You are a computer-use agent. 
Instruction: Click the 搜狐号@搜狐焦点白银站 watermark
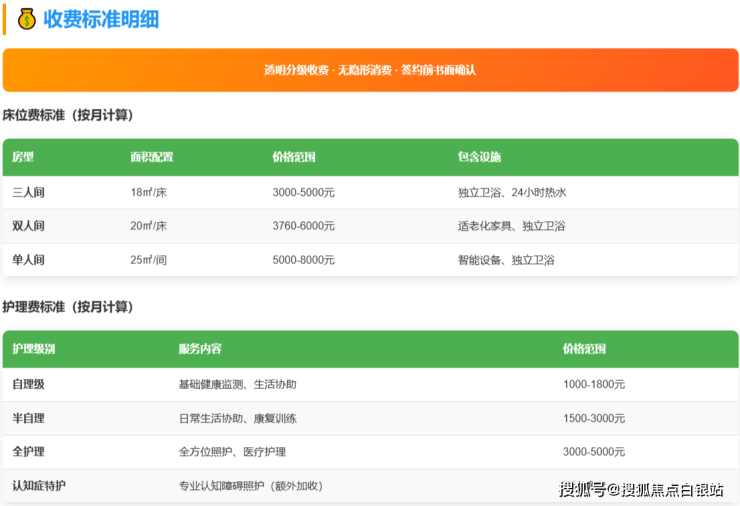[x=641, y=489]
